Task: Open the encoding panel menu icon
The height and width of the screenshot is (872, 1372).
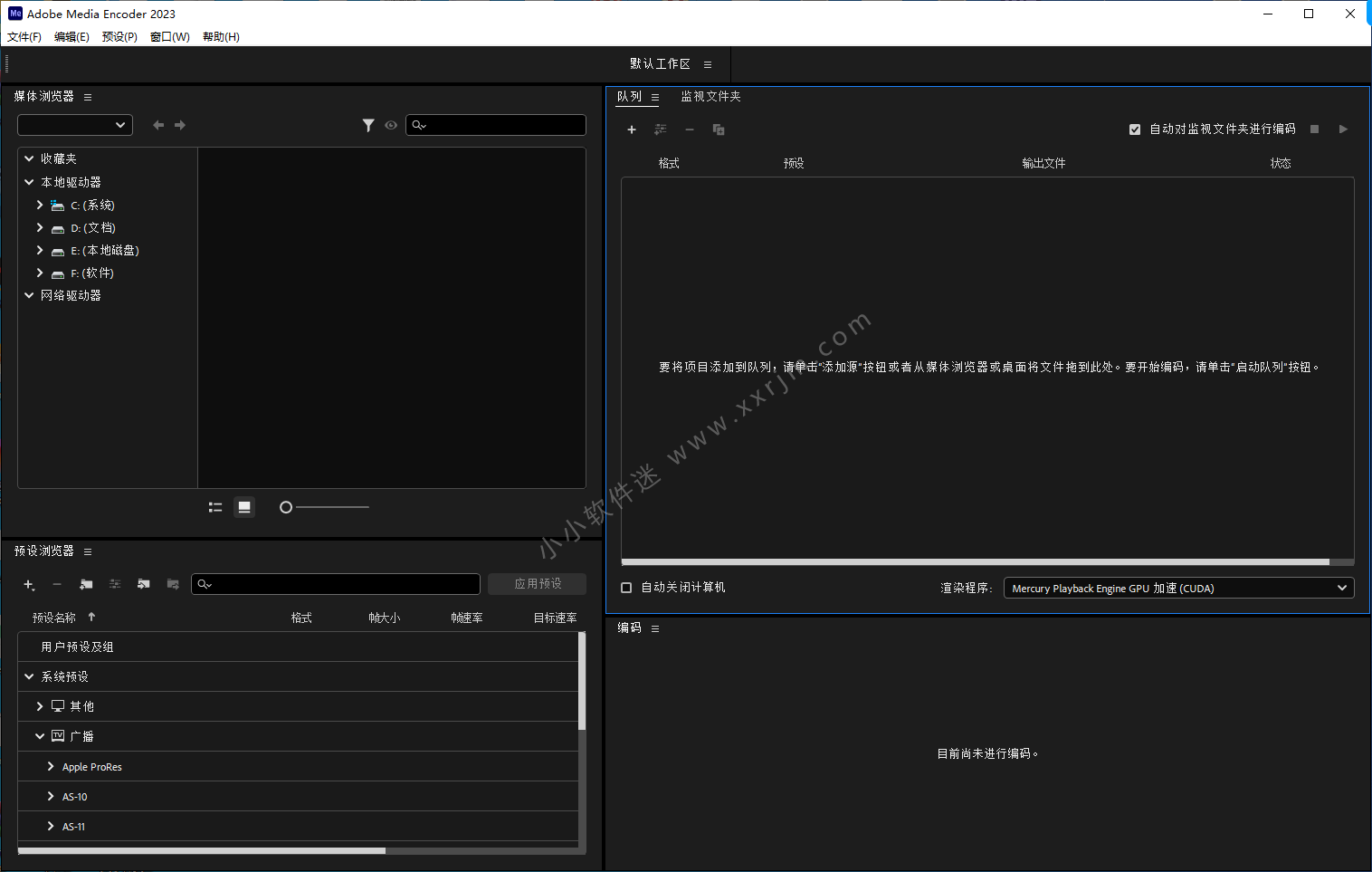Action: pos(655,628)
